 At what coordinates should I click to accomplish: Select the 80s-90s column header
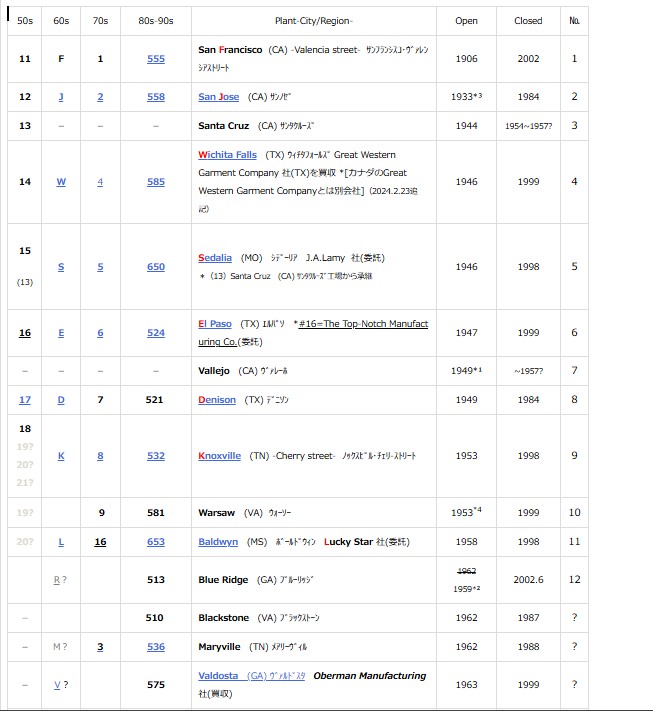(x=156, y=21)
